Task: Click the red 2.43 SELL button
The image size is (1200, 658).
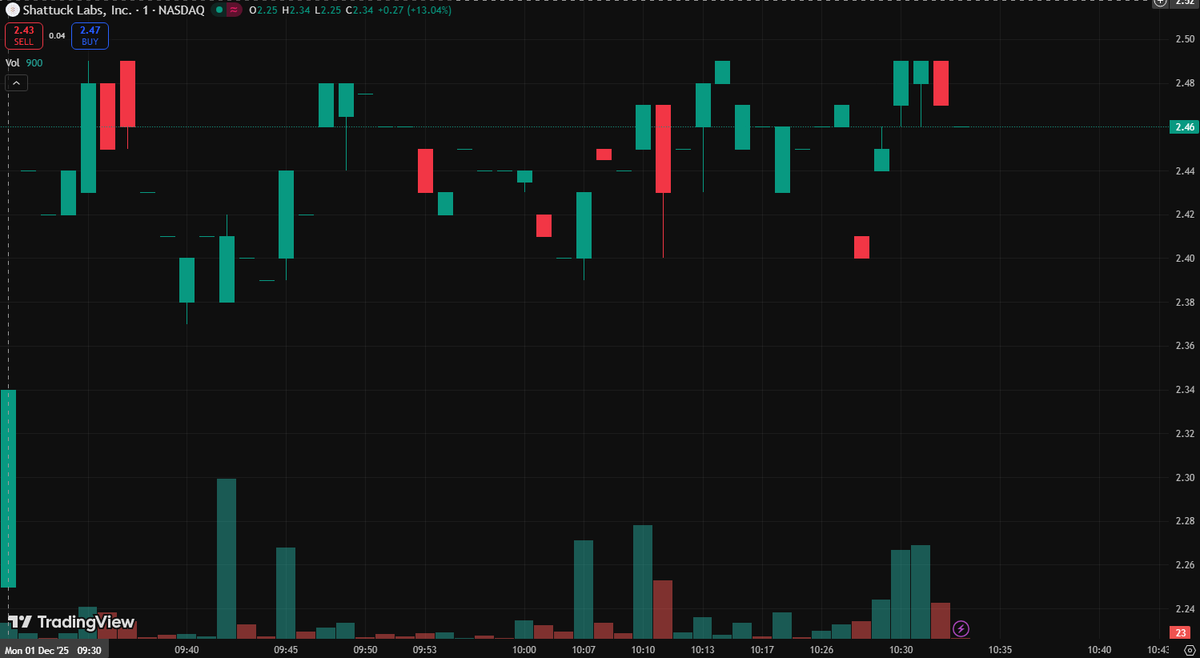Action: click(x=23, y=37)
